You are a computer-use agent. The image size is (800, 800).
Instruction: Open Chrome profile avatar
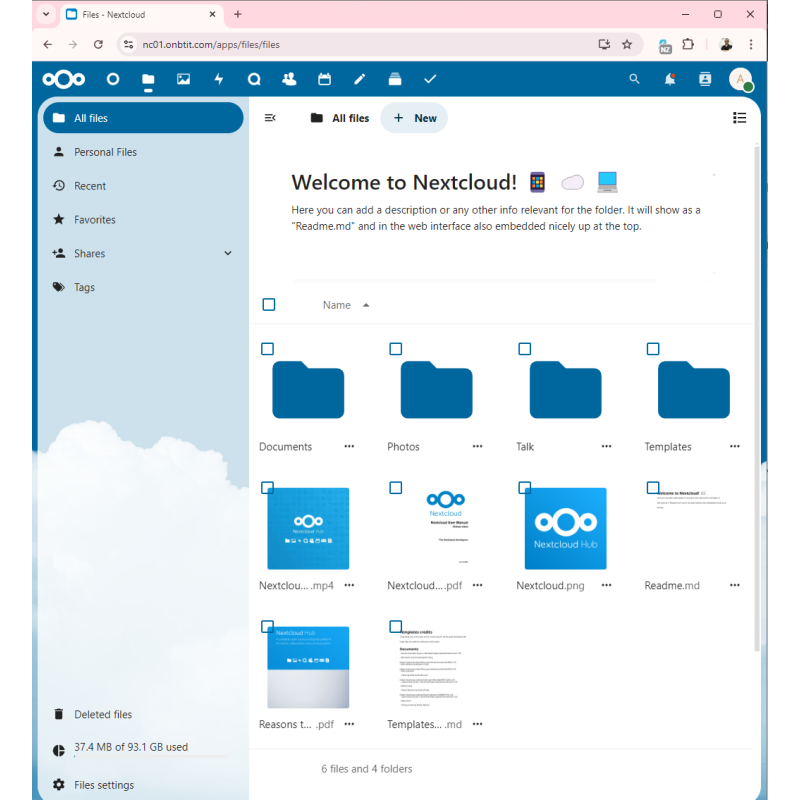[726, 44]
